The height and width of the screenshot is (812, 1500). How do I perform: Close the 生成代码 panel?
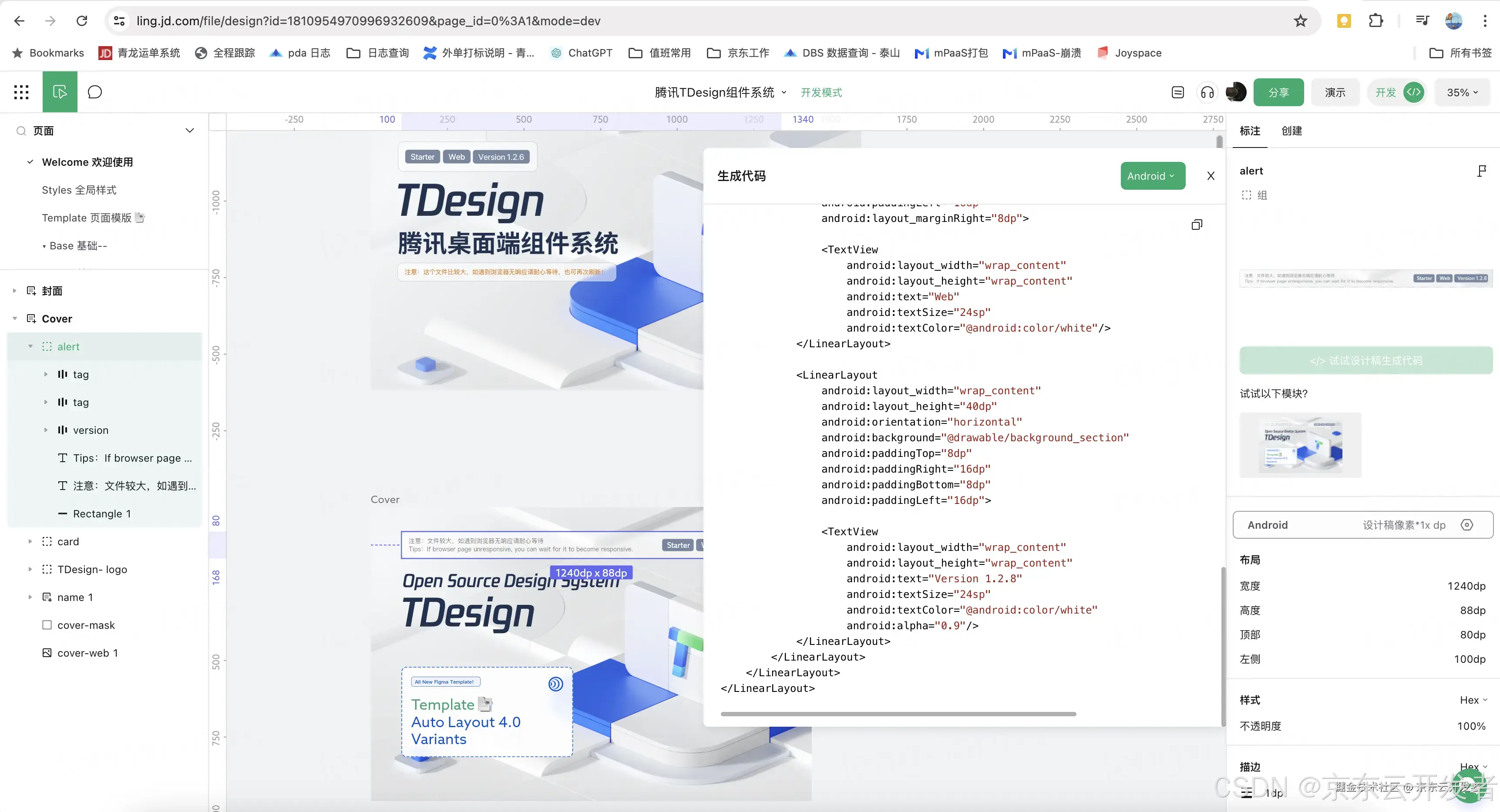pos(1211,176)
